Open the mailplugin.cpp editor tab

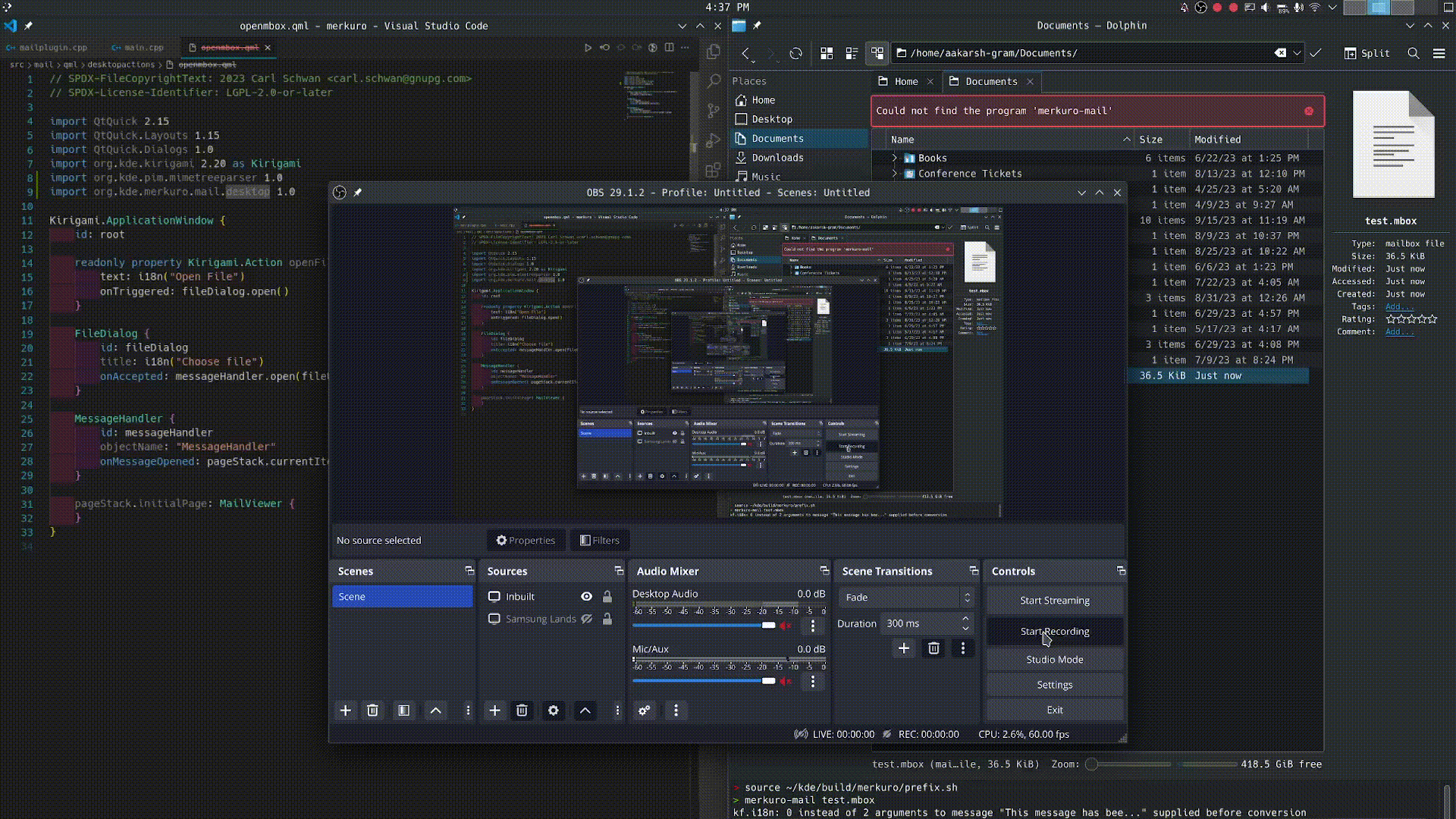coord(53,47)
